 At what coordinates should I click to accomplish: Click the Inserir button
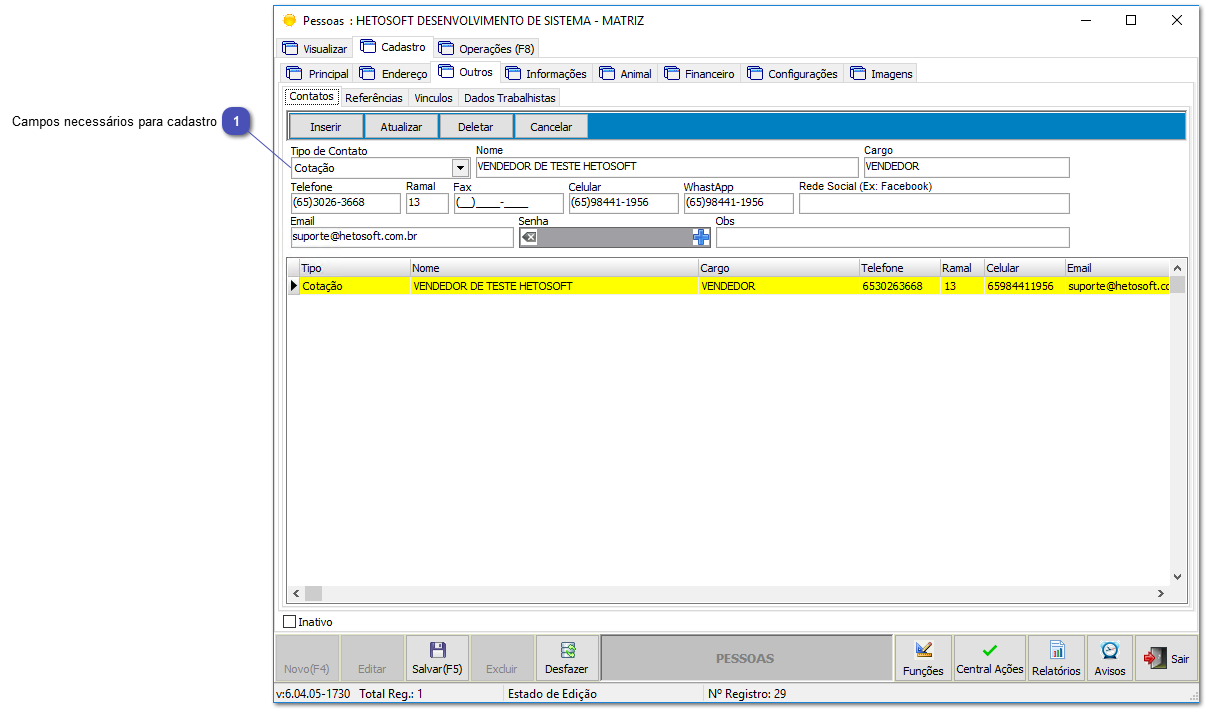[x=326, y=126]
